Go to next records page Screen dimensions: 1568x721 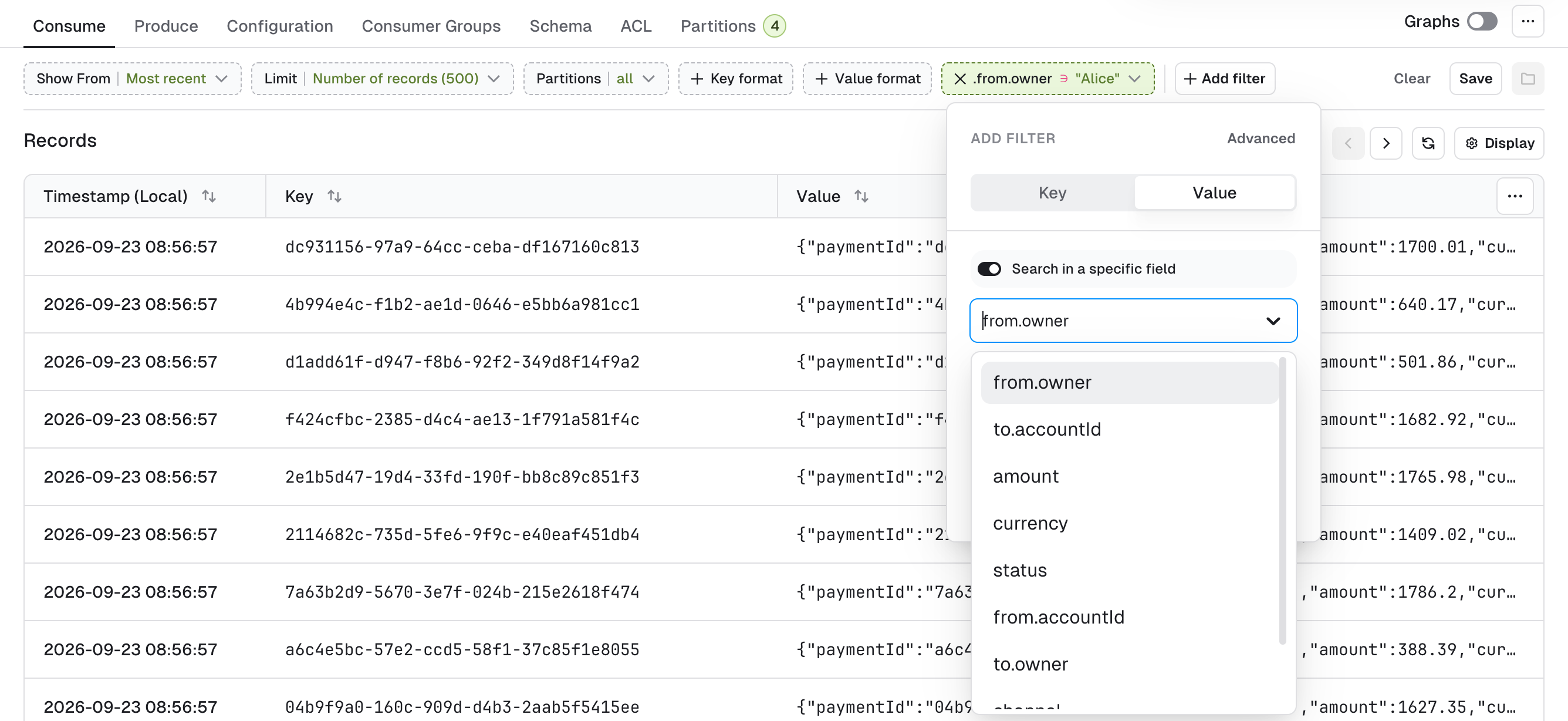tap(1386, 143)
